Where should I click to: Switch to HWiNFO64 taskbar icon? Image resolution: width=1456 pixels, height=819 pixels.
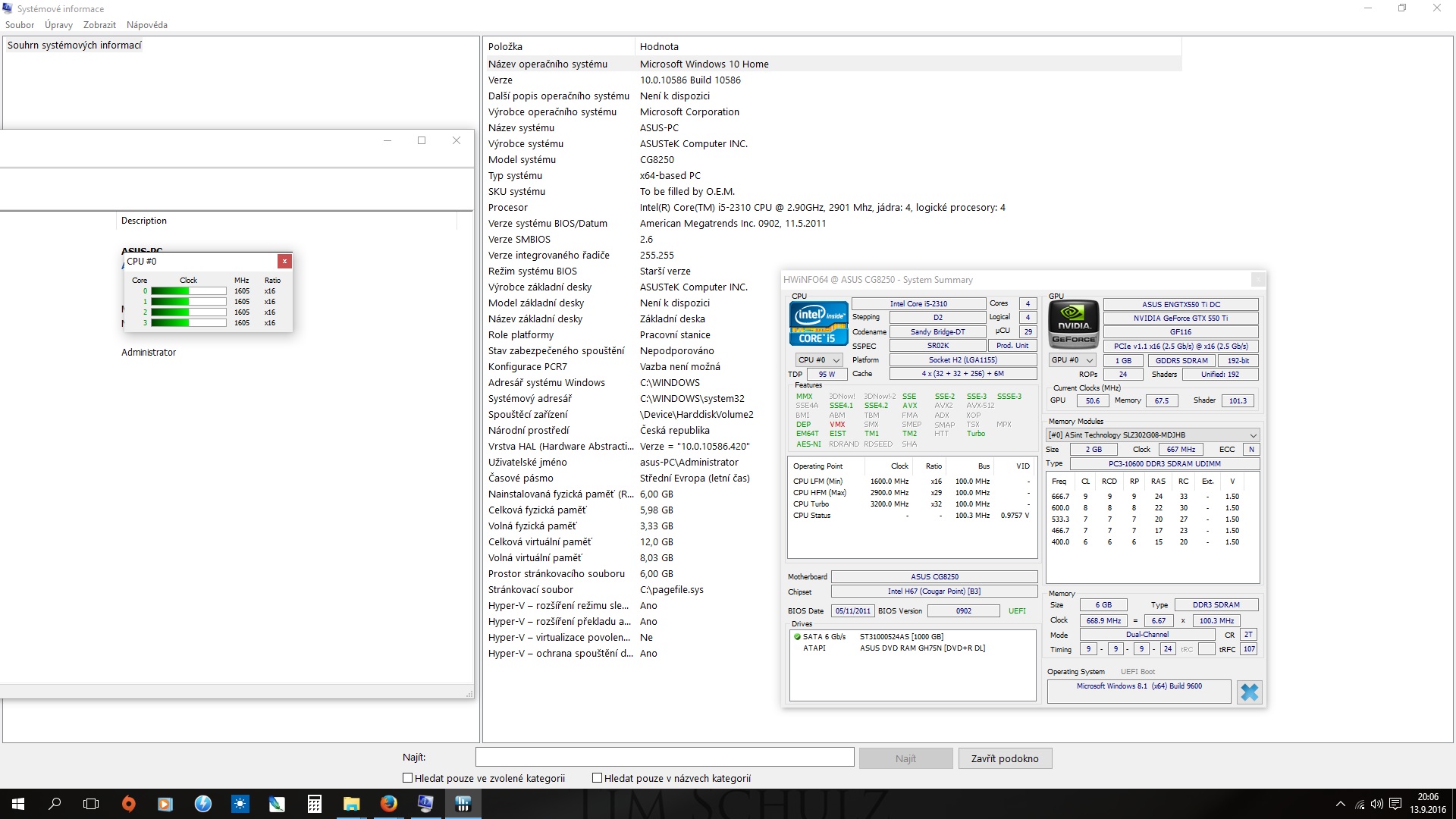click(x=463, y=804)
